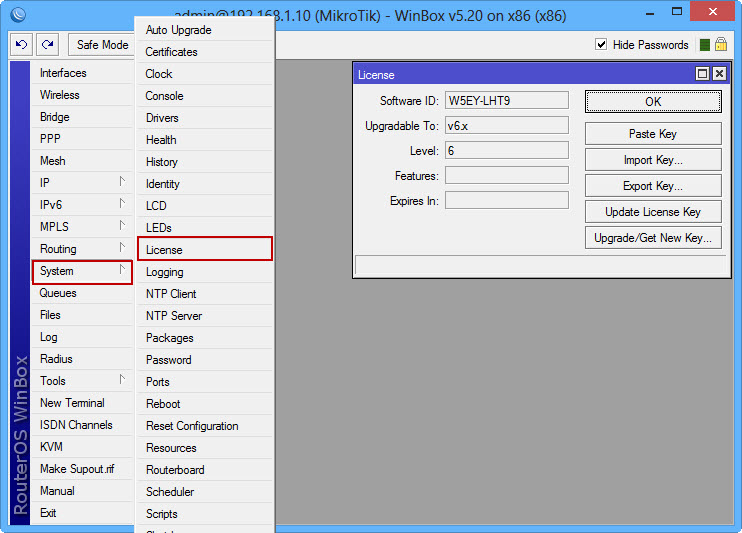Select Password in System submenu

[x=205, y=360]
